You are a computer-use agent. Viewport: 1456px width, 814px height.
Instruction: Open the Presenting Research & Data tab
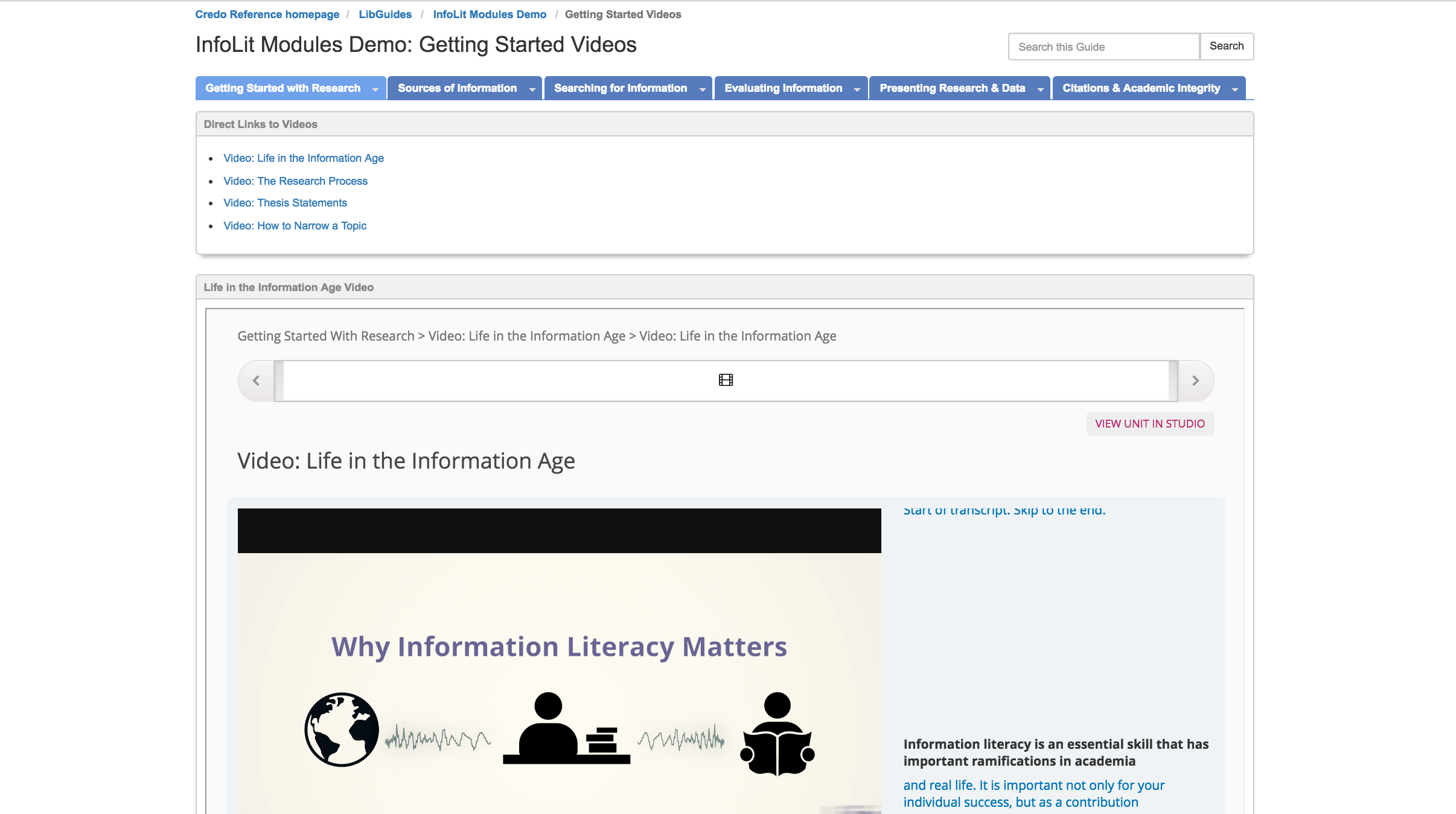pos(952,88)
